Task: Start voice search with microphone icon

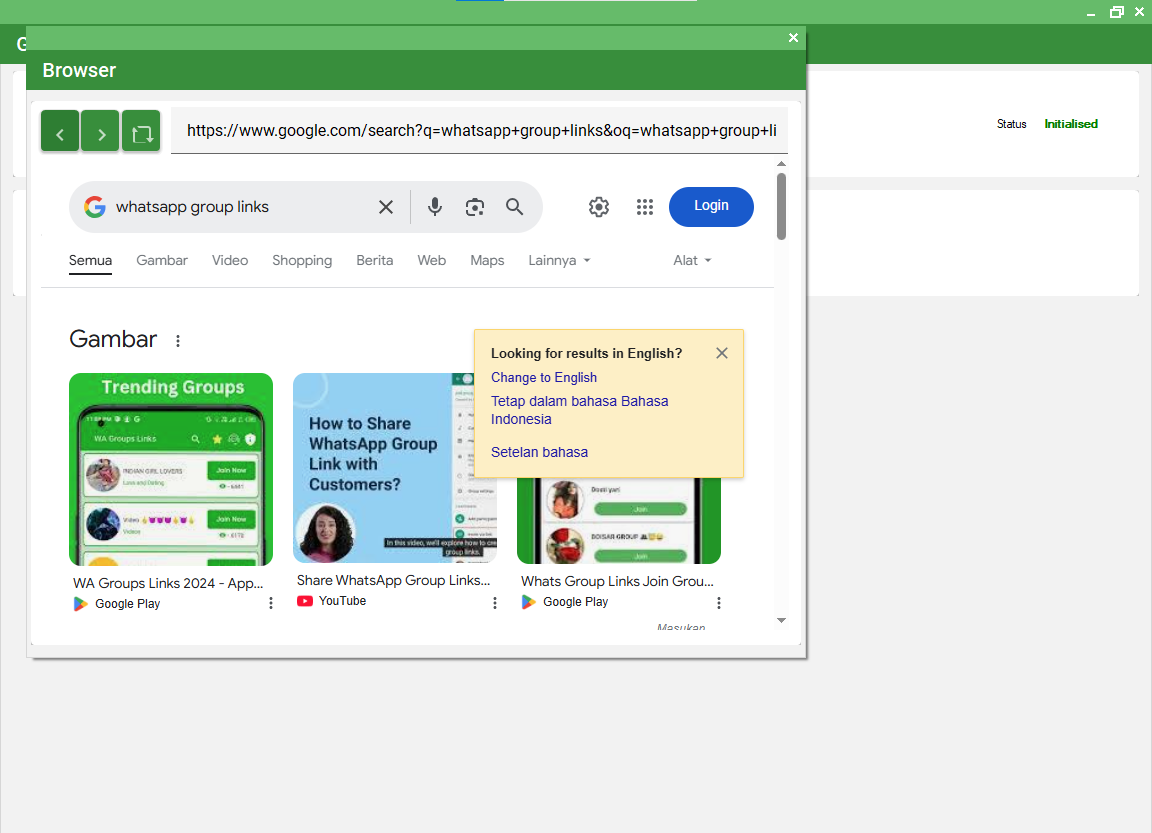Action: pyautogui.click(x=435, y=207)
